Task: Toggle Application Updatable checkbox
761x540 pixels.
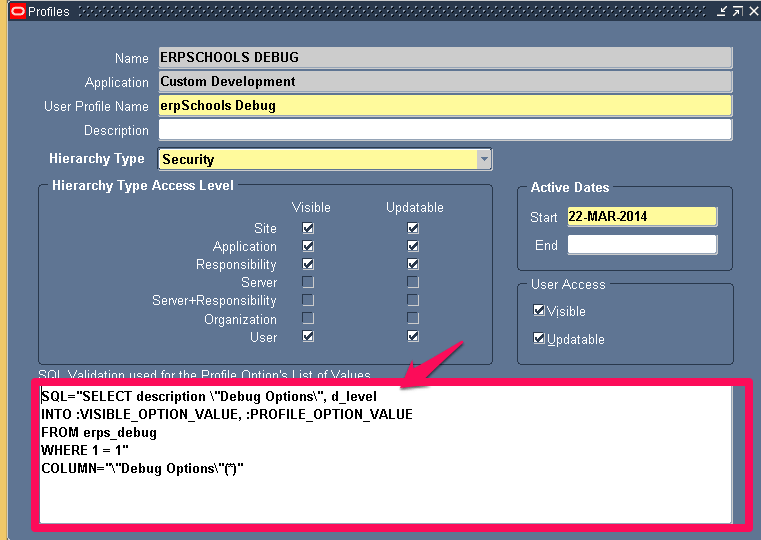Action: click(x=413, y=246)
